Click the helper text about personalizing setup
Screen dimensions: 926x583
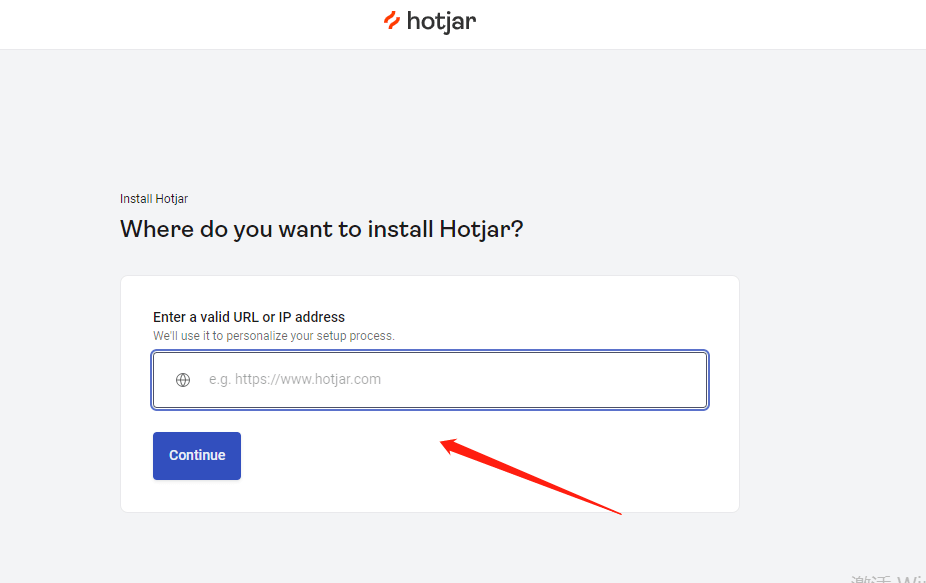(x=273, y=336)
